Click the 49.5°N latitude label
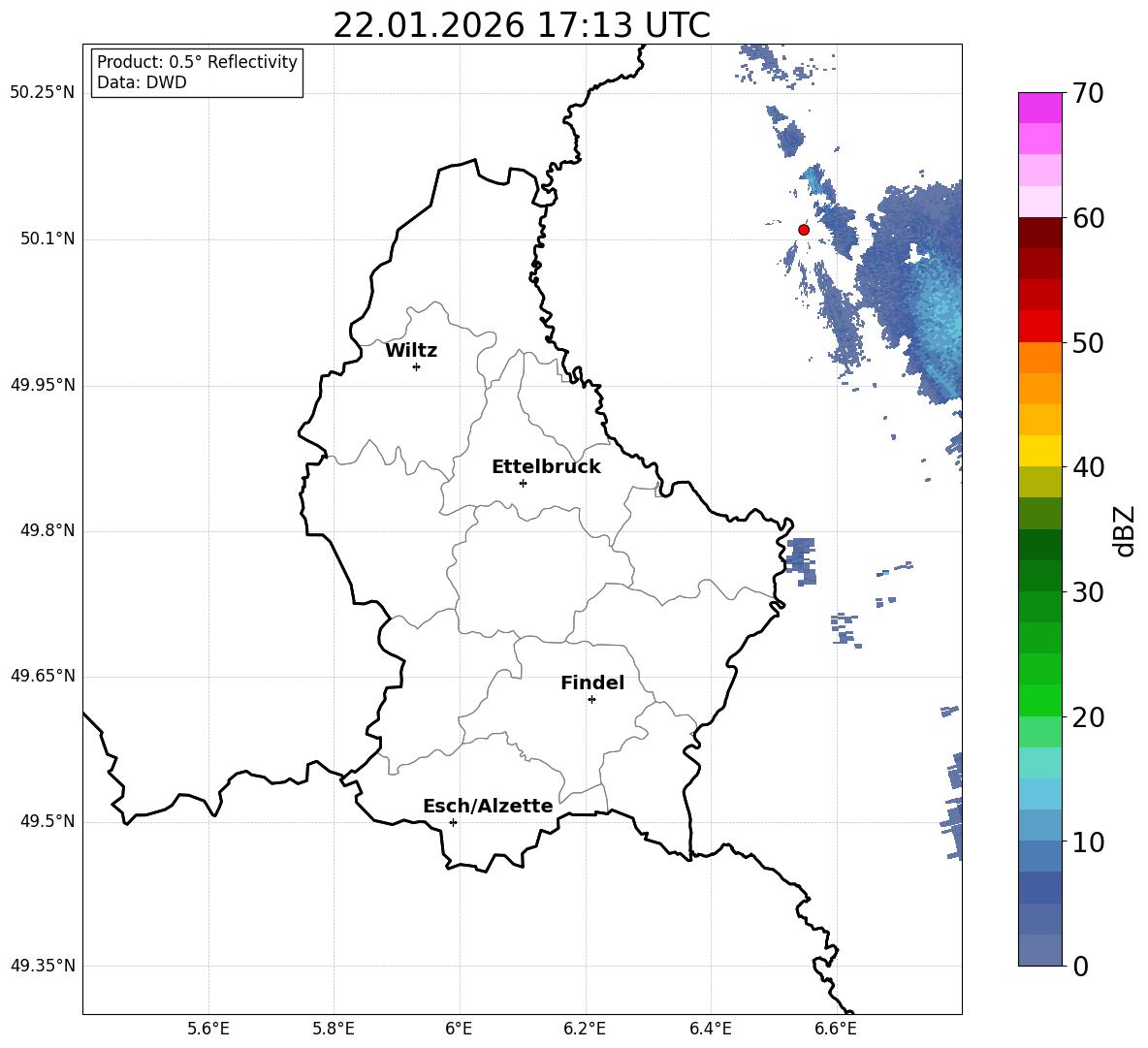The image size is (1148, 1048). click(x=48, y=821)
